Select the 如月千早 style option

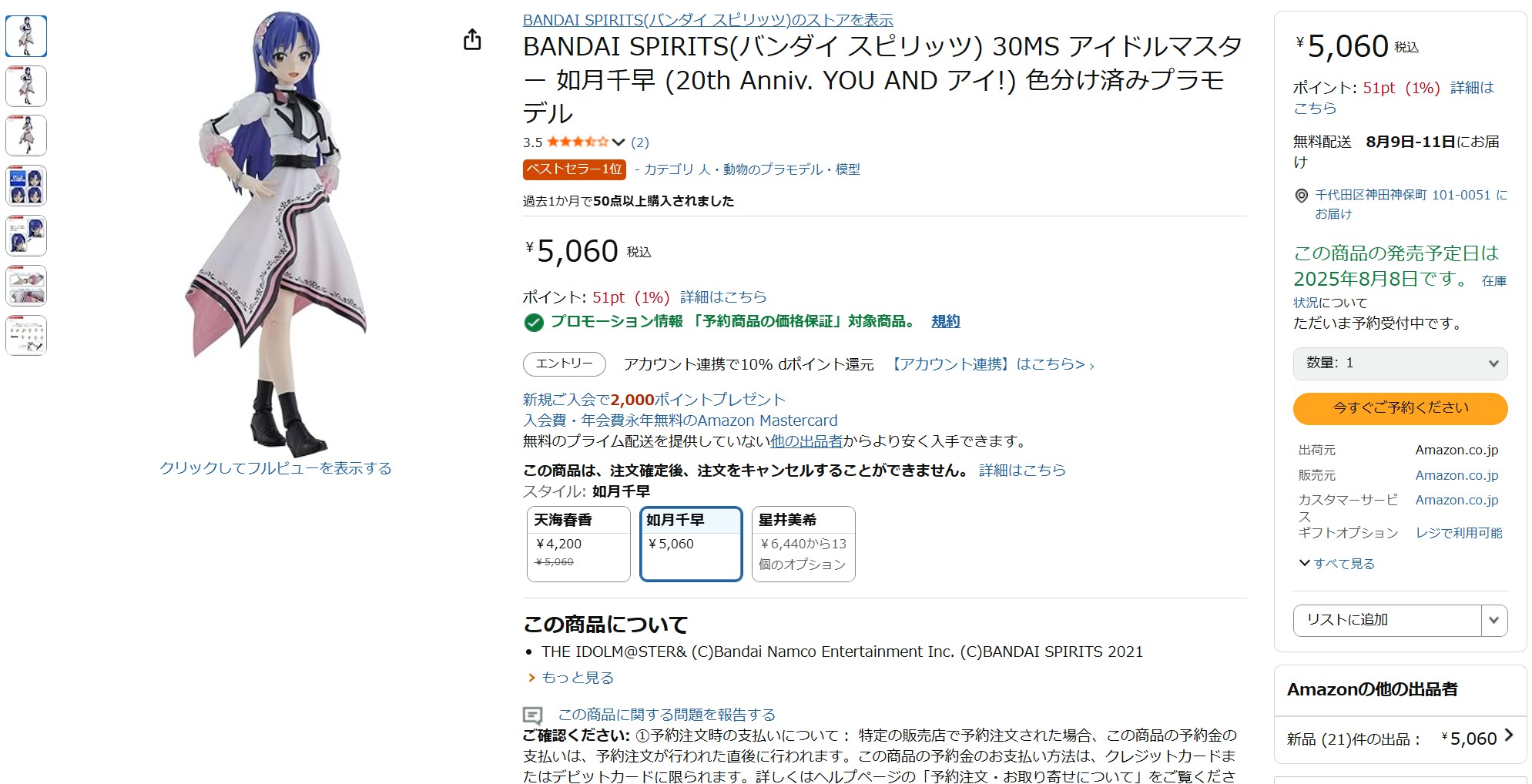point(690,544)
